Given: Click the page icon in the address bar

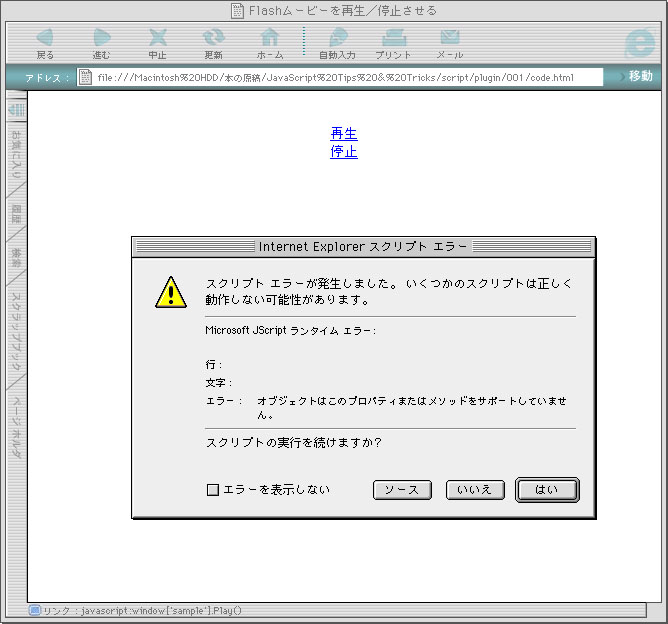Looking at the screenshot, I should pos(85,77).
